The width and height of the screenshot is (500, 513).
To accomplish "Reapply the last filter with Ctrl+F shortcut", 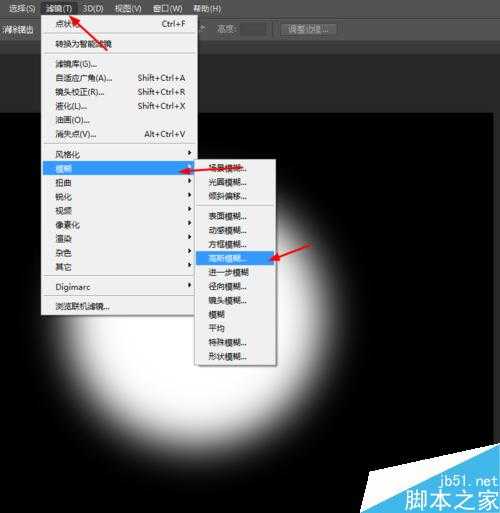I will pyautogui.click(x=119, y=24).
